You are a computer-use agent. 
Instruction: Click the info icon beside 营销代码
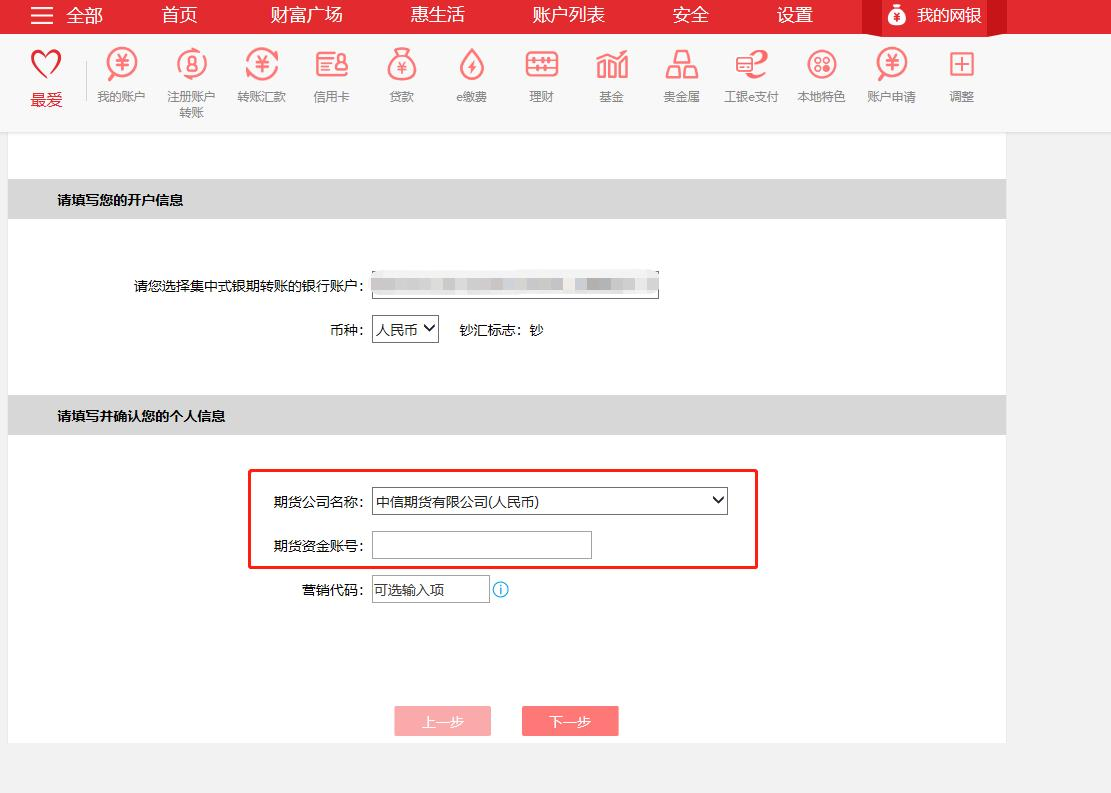(x=500, y=590)
